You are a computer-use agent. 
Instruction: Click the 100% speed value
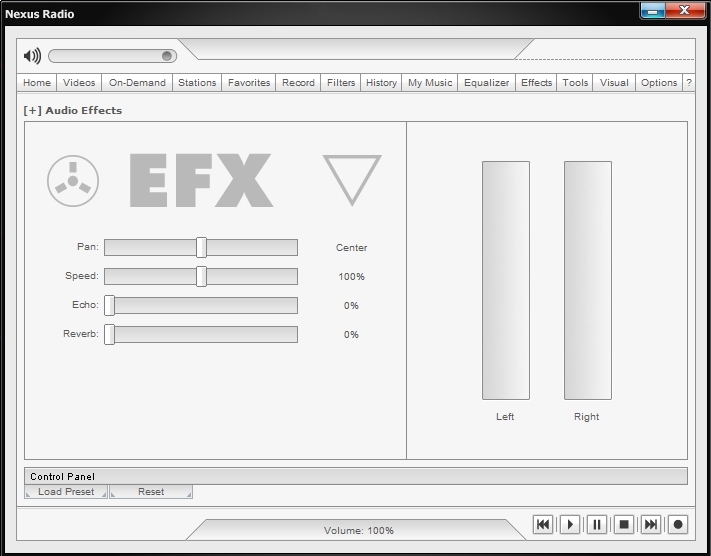(351, 277)
